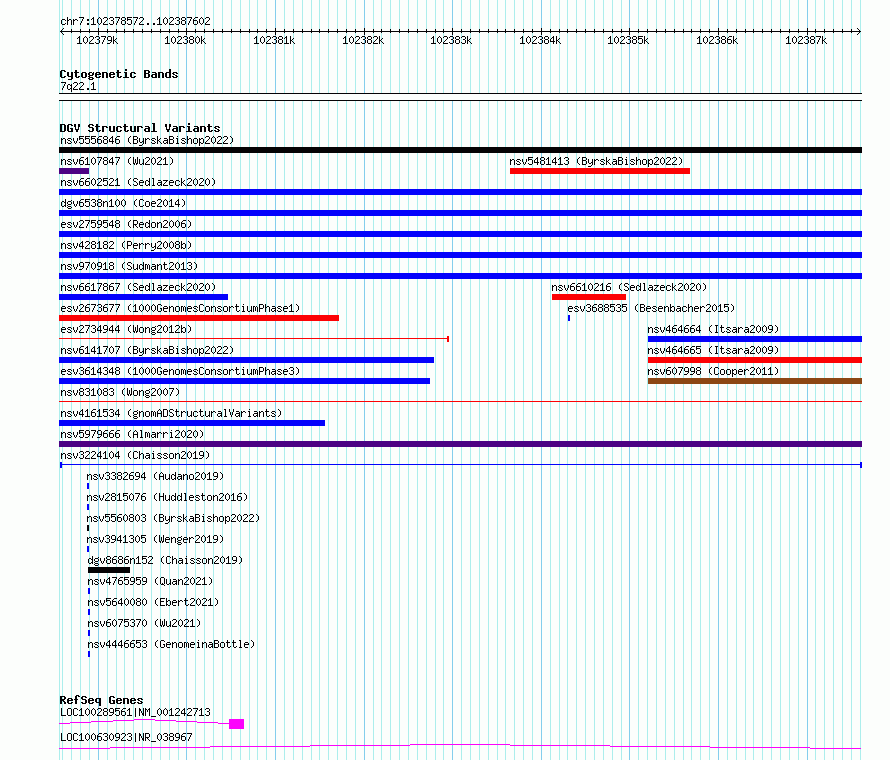The image size is (890, 760).
Task: Click the 102379k ruler position
Action: 97,40
